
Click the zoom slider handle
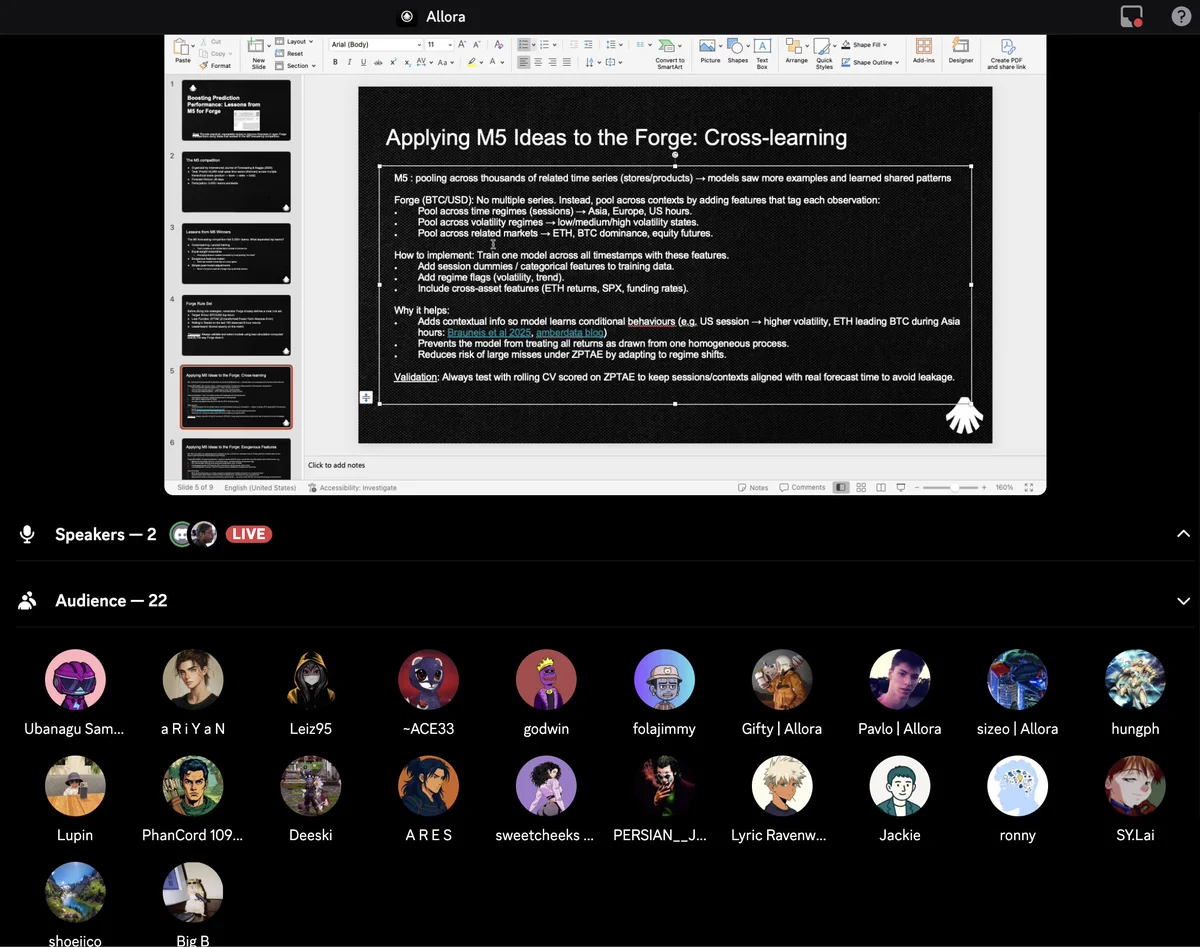[x=955, y=487]
